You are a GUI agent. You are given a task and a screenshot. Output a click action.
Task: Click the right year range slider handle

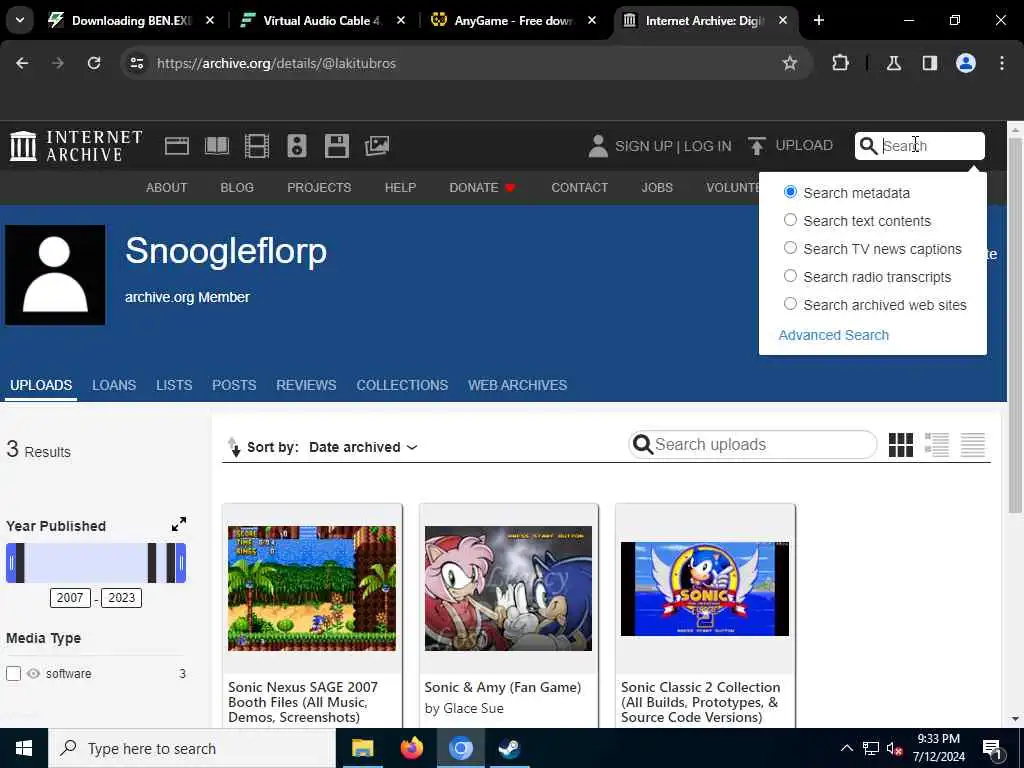[x=181, y=562]
